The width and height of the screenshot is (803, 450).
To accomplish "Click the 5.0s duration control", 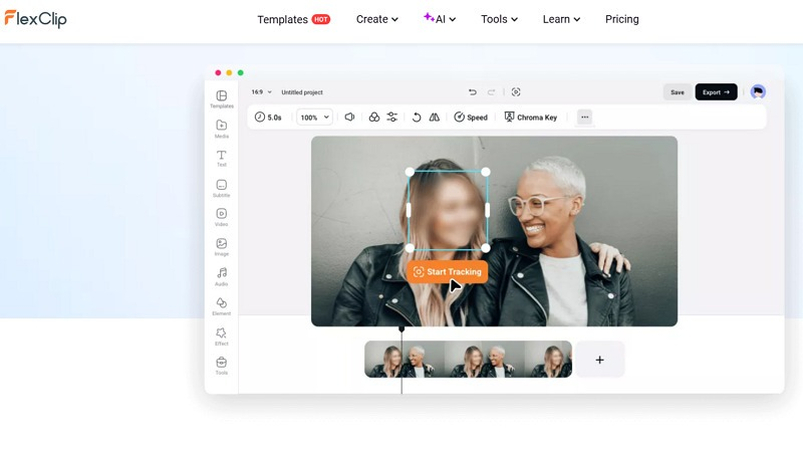I will pos(268,117).
